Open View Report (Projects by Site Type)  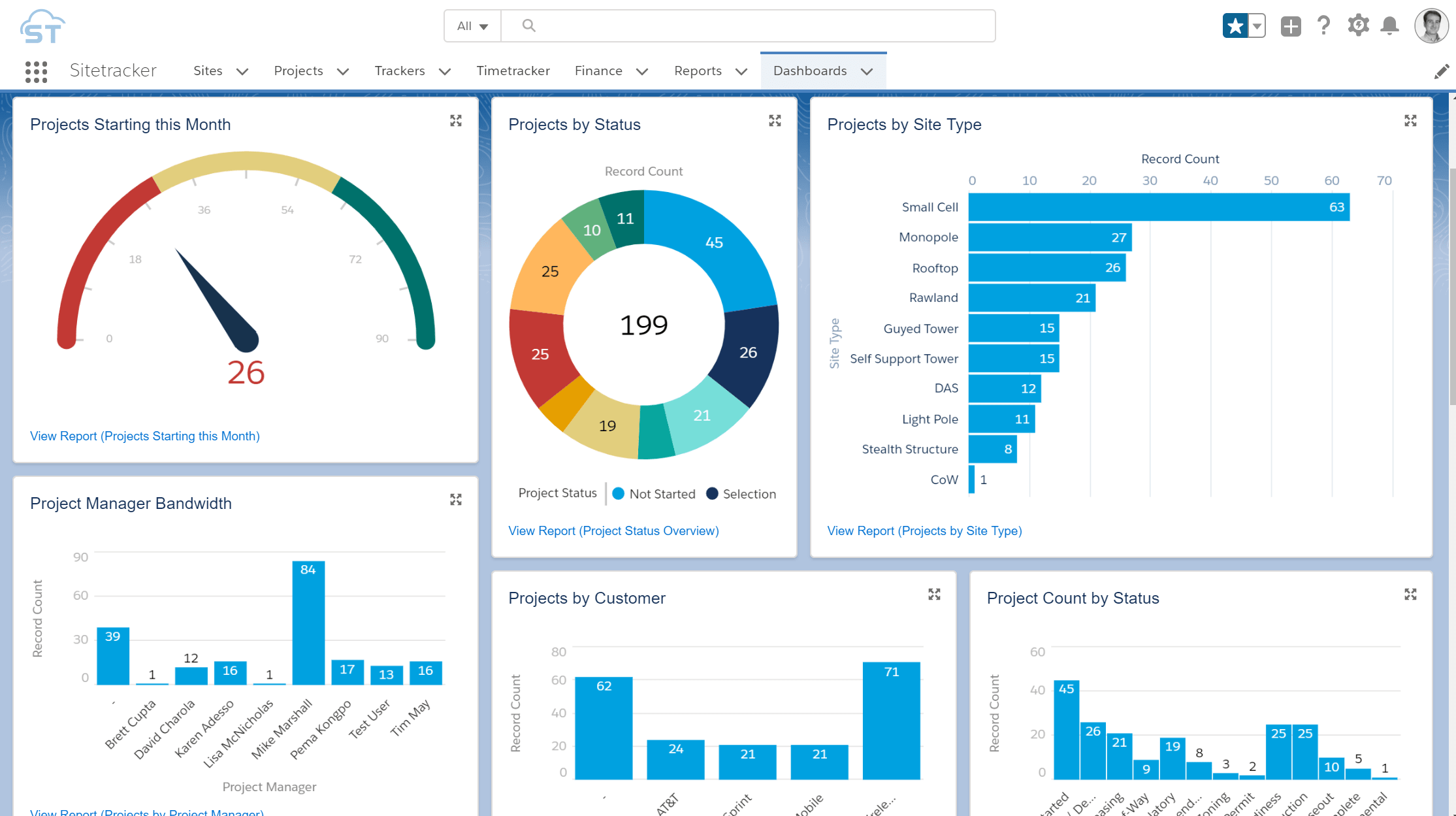(x=924, y=530)
